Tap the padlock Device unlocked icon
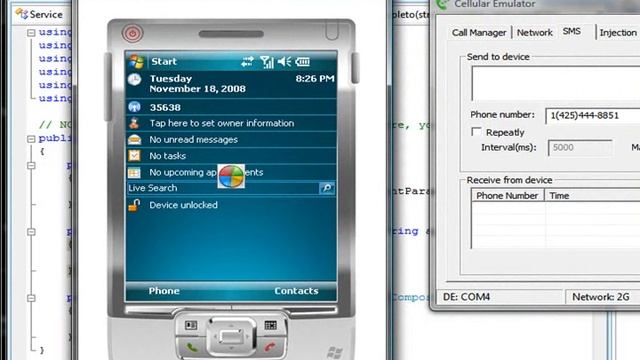This screenshot has height=360, width=640. (x=134, y=205)
